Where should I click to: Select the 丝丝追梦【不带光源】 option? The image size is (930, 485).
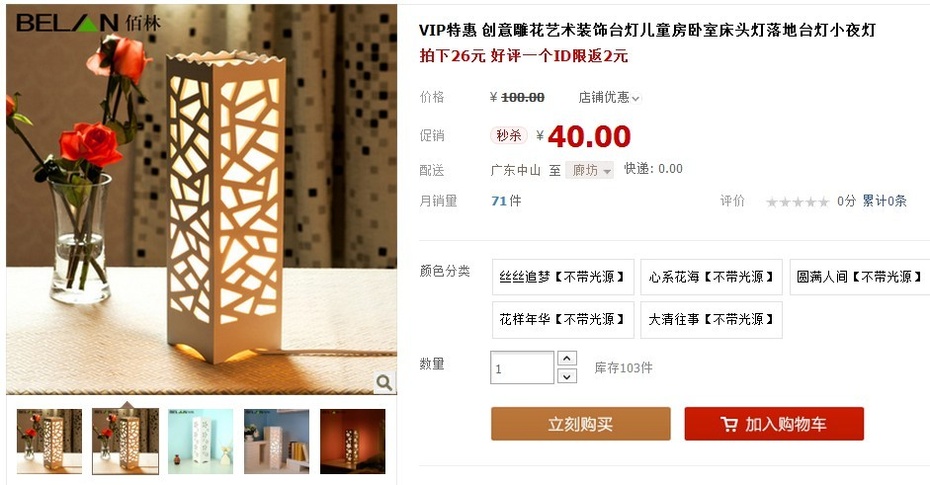pos(563,277)
